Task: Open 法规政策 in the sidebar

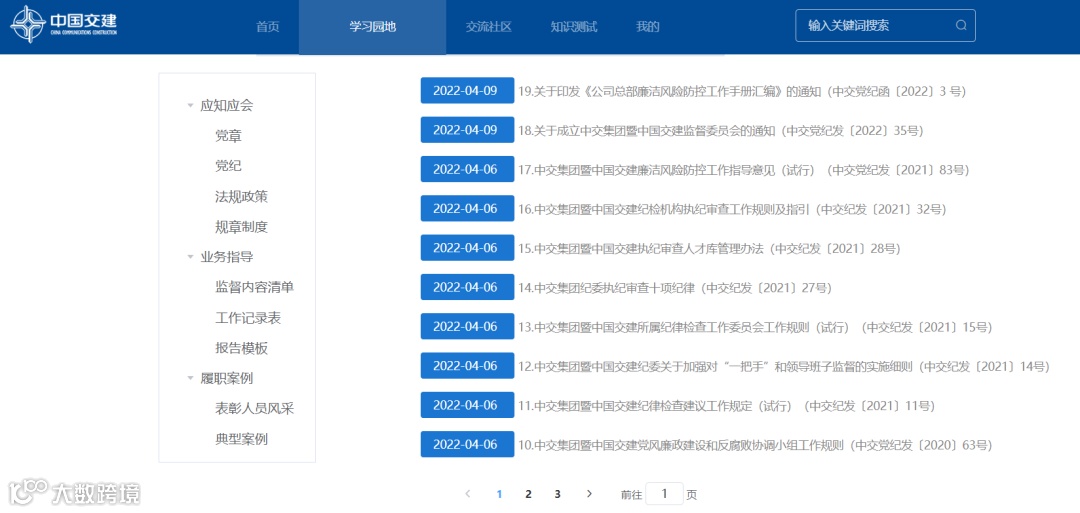Action: click(x=241, y=197)
